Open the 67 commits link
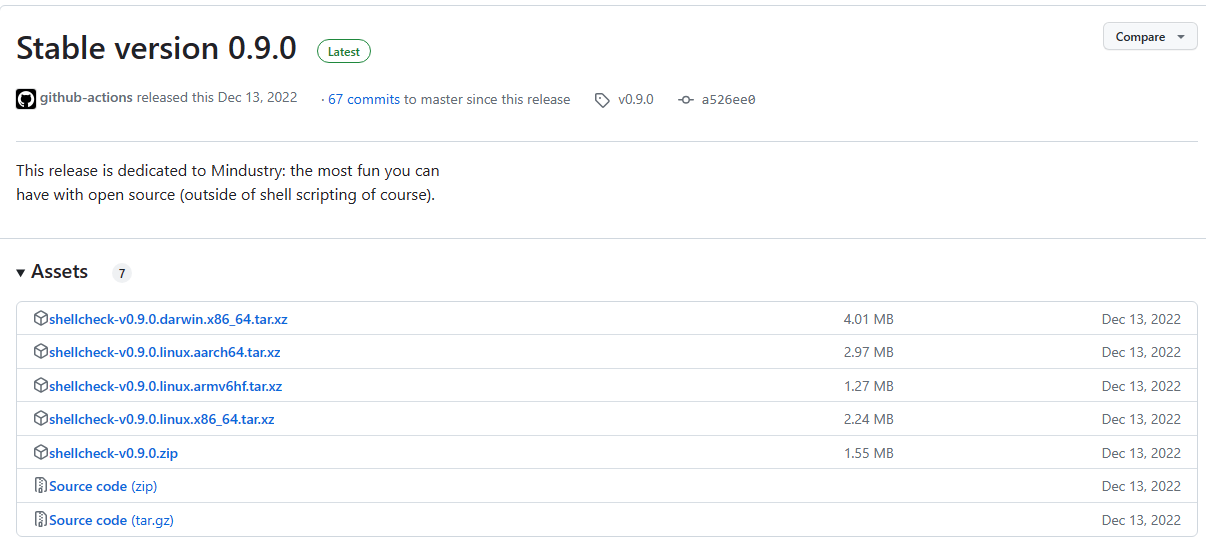The width and height of the screenshot is (1206, 547). 364,100
